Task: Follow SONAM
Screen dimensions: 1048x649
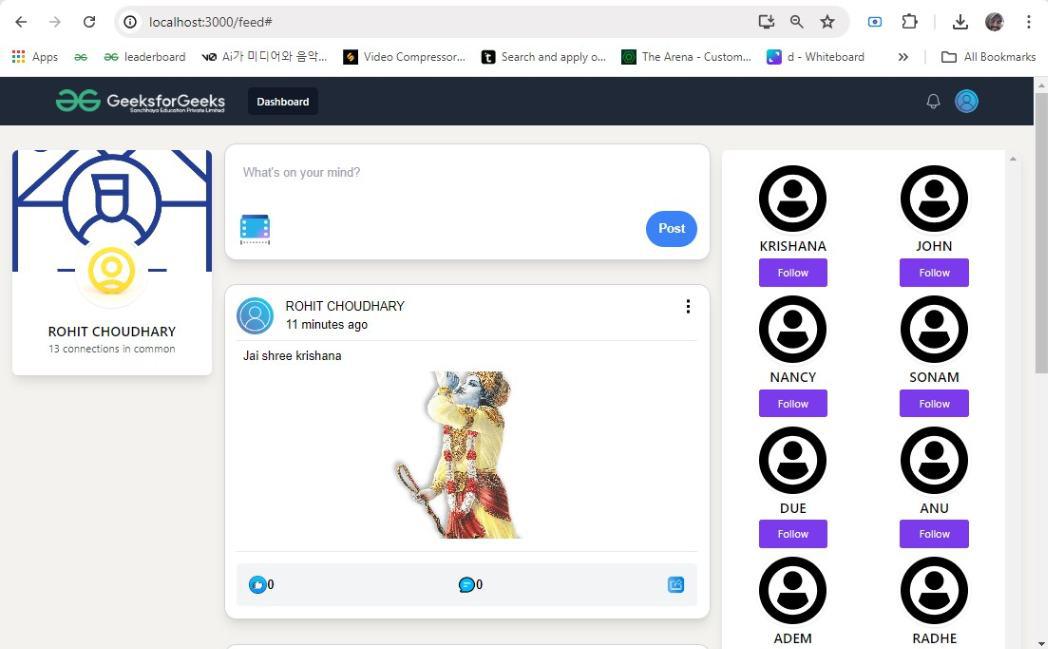Action: (x=934, y=404)
